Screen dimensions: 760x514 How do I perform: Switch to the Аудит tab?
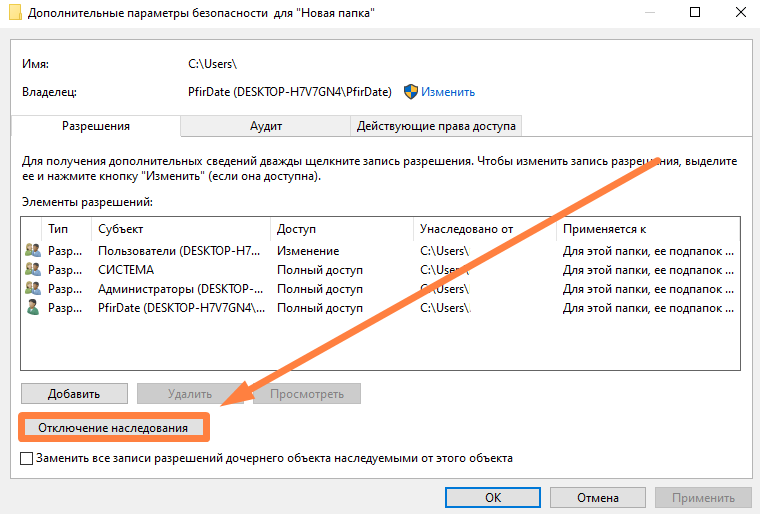click(x=265, y=126)
